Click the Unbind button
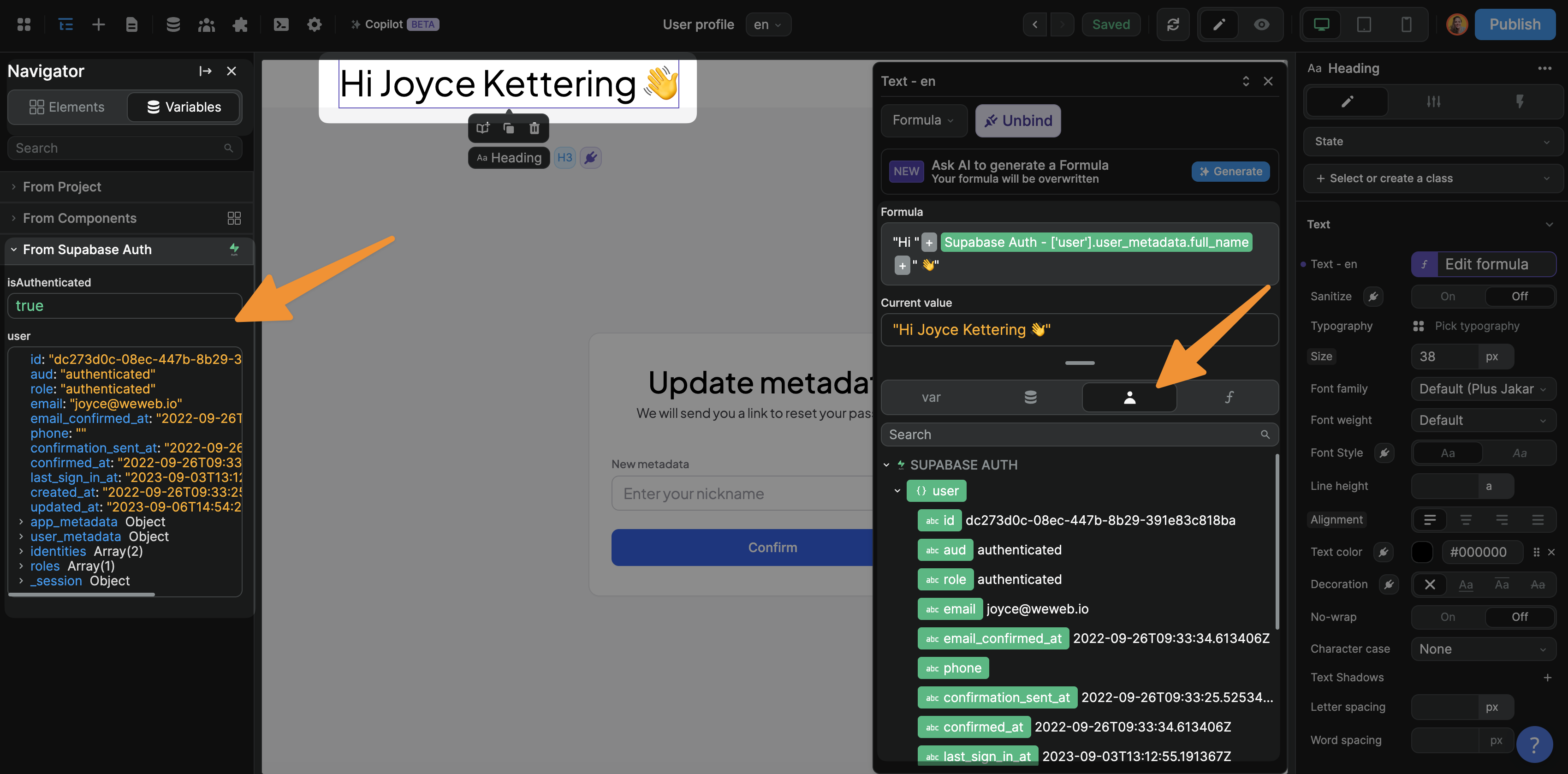The image size is (1568, 774). pyautogui.click(x=1018, y=120)
